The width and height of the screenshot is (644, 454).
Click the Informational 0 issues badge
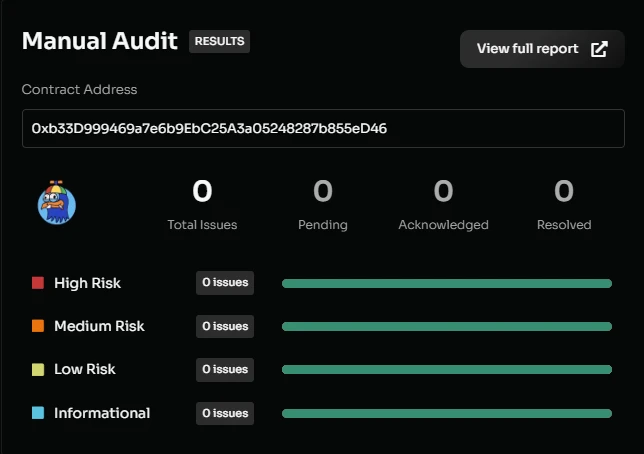coord(225,413)
